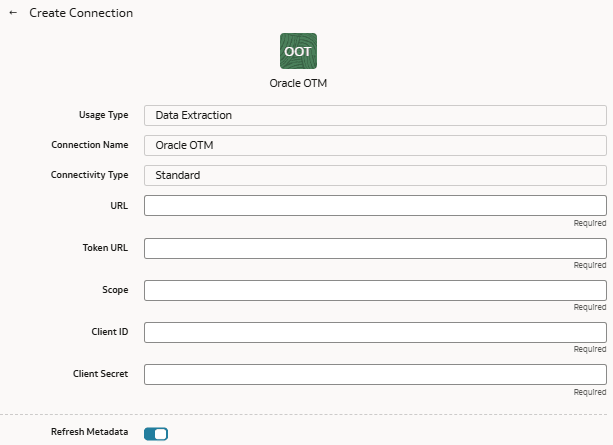Focus the Scope input field
613x445 pixels.
[x=375, y=290]
